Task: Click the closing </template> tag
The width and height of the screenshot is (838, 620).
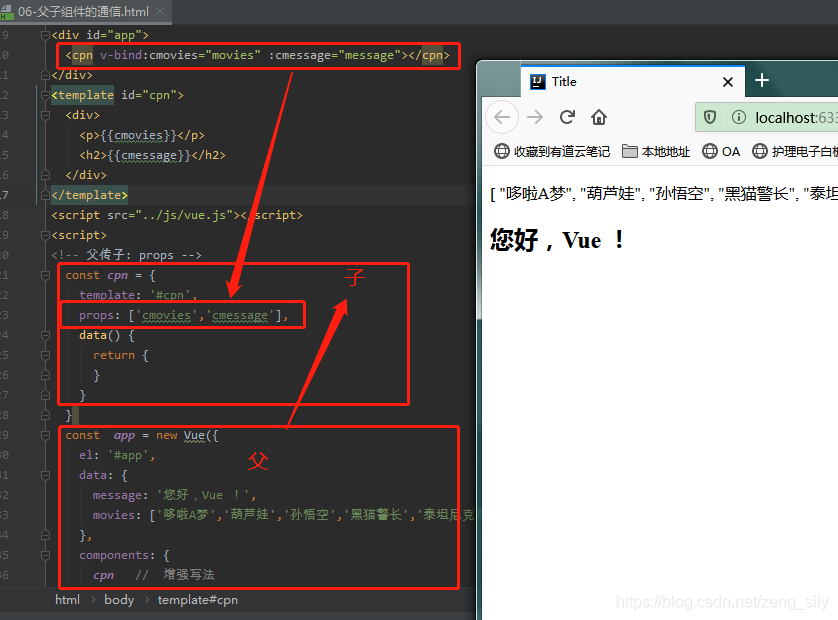Action: coord(89,195)
